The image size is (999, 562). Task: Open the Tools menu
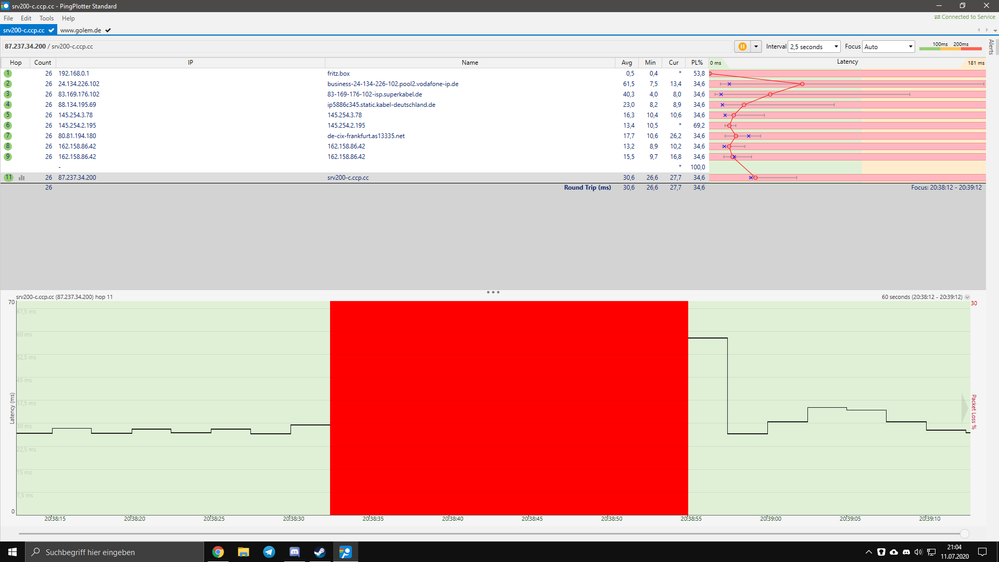[47, 18]
